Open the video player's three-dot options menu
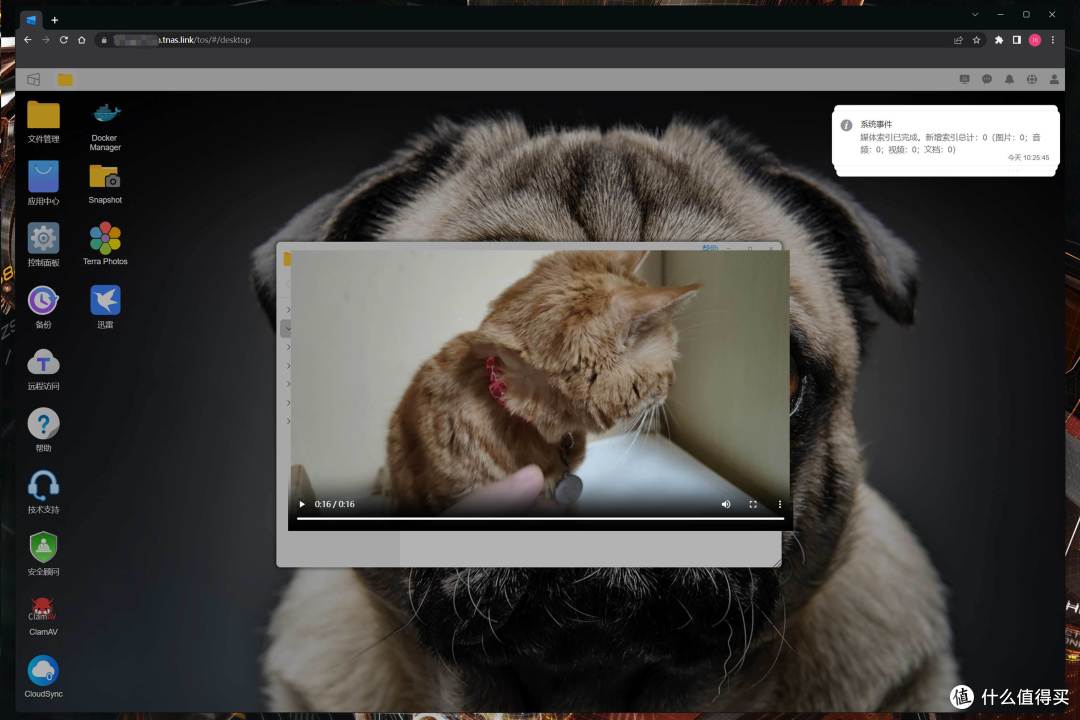The height and width of the screenshot is (720, 1080). tap(779, 504)
